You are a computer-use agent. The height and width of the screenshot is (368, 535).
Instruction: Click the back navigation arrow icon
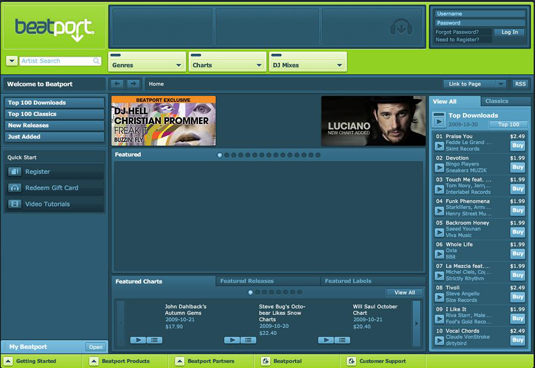[x=117, y=84]
